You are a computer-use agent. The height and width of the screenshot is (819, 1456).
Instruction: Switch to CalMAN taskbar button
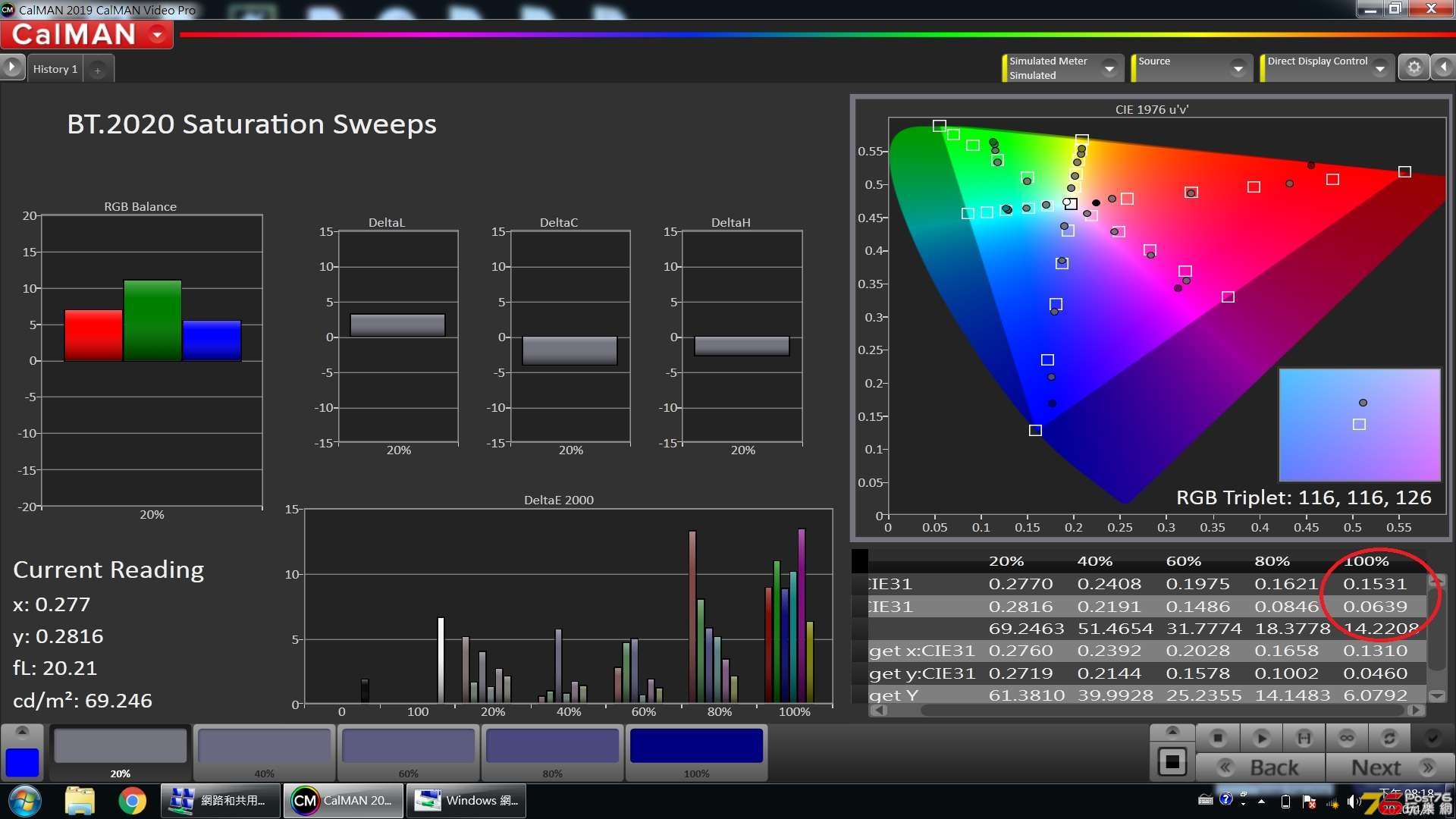pos(343,801)
